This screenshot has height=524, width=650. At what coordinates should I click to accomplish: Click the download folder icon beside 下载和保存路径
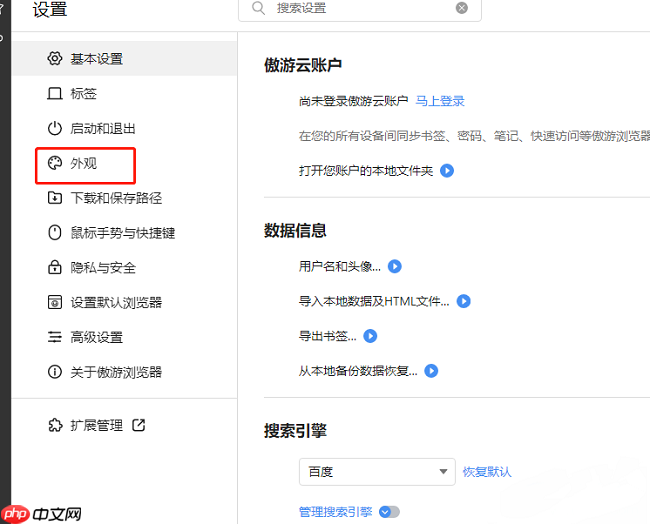pos(55,198)
